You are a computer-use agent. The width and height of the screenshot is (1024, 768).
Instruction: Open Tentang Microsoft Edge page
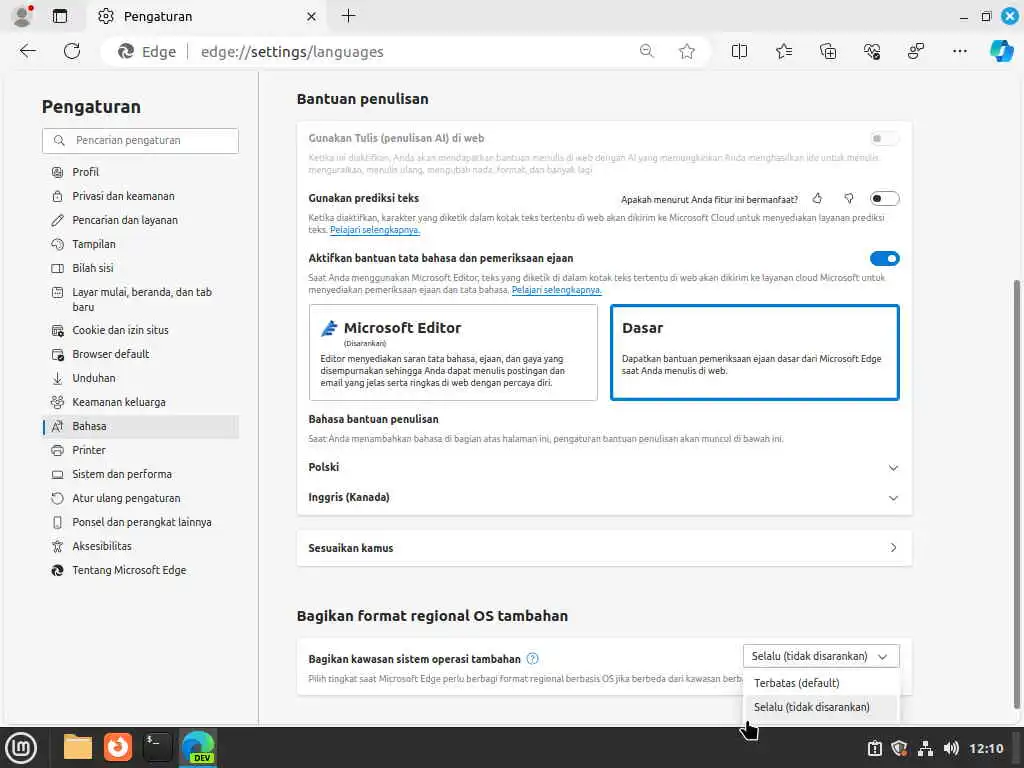[140, 570]
